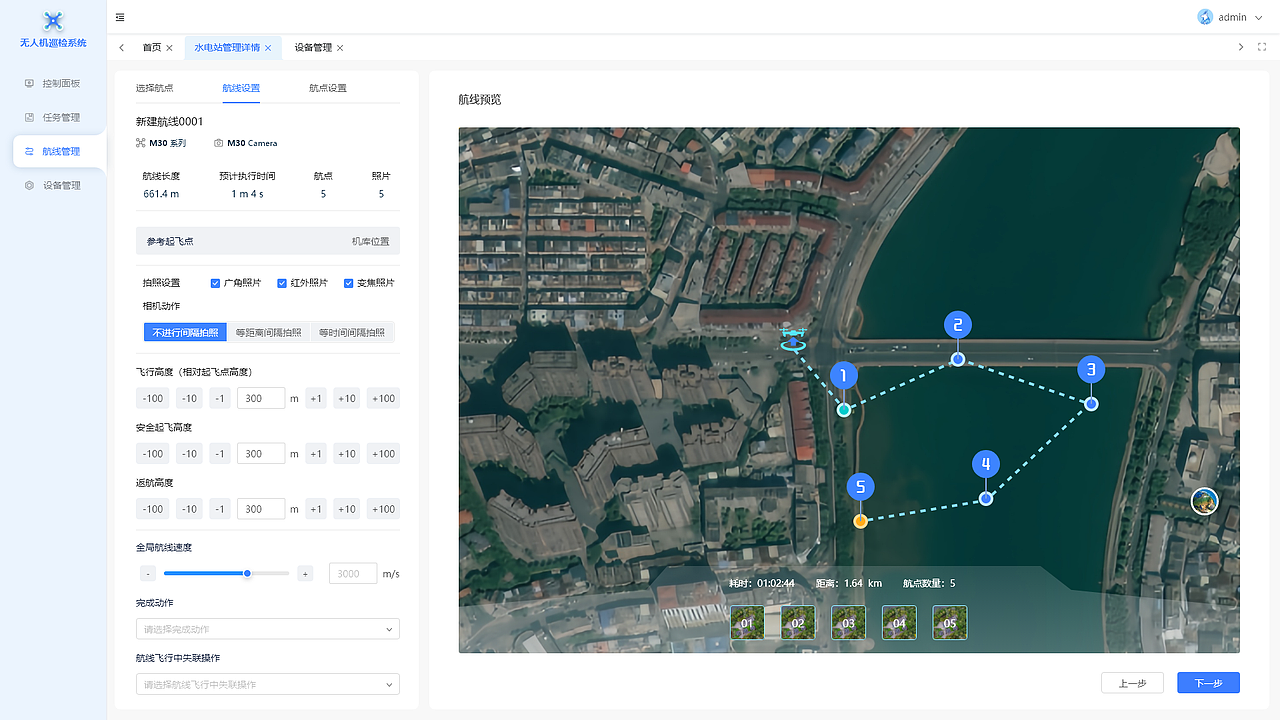The height and width of the screenshot is (720, 1280).
Task: Click the 返航高度 value input
Action: [261, 509]
